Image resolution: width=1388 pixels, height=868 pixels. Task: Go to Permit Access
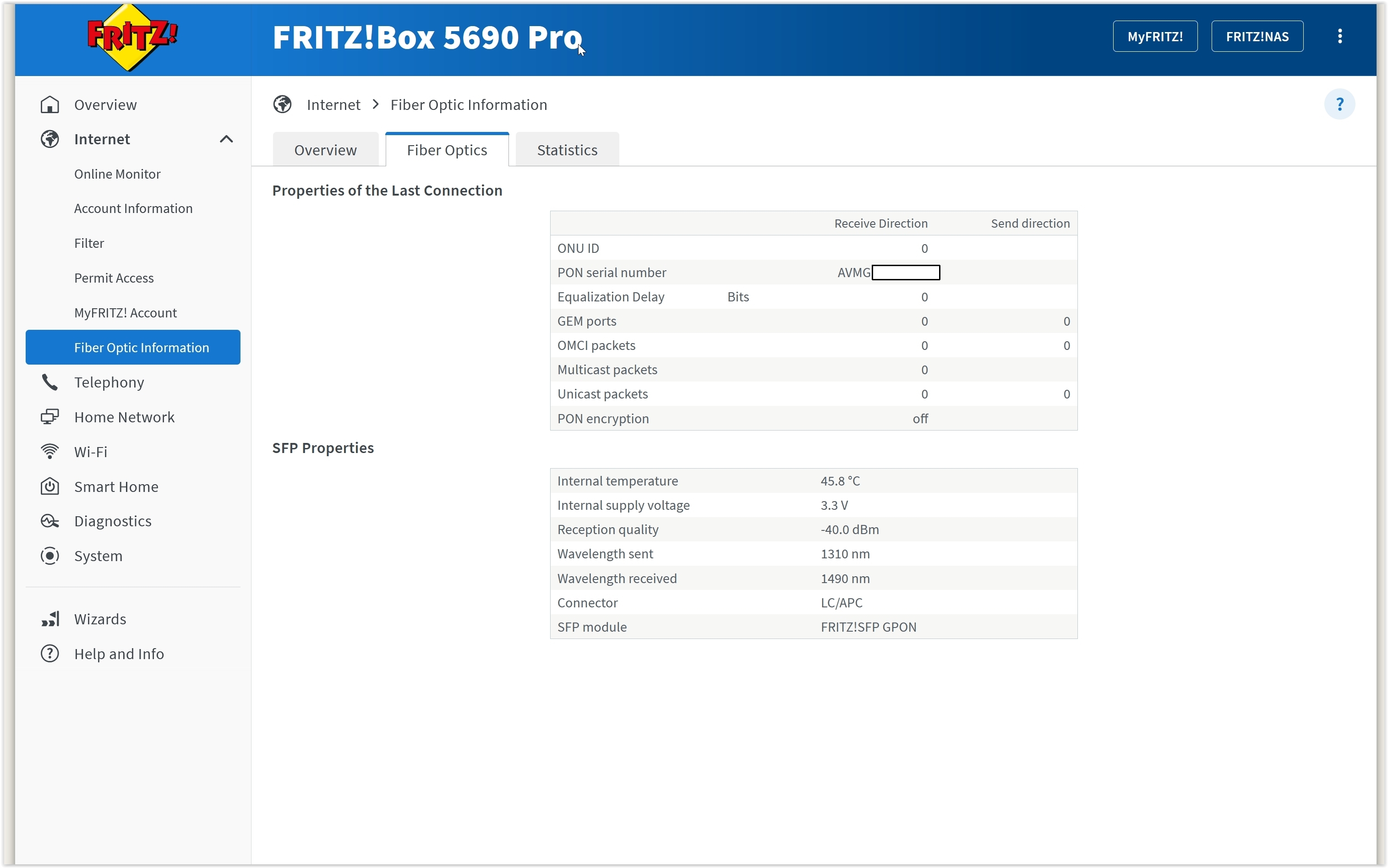[x=114, y=278]
